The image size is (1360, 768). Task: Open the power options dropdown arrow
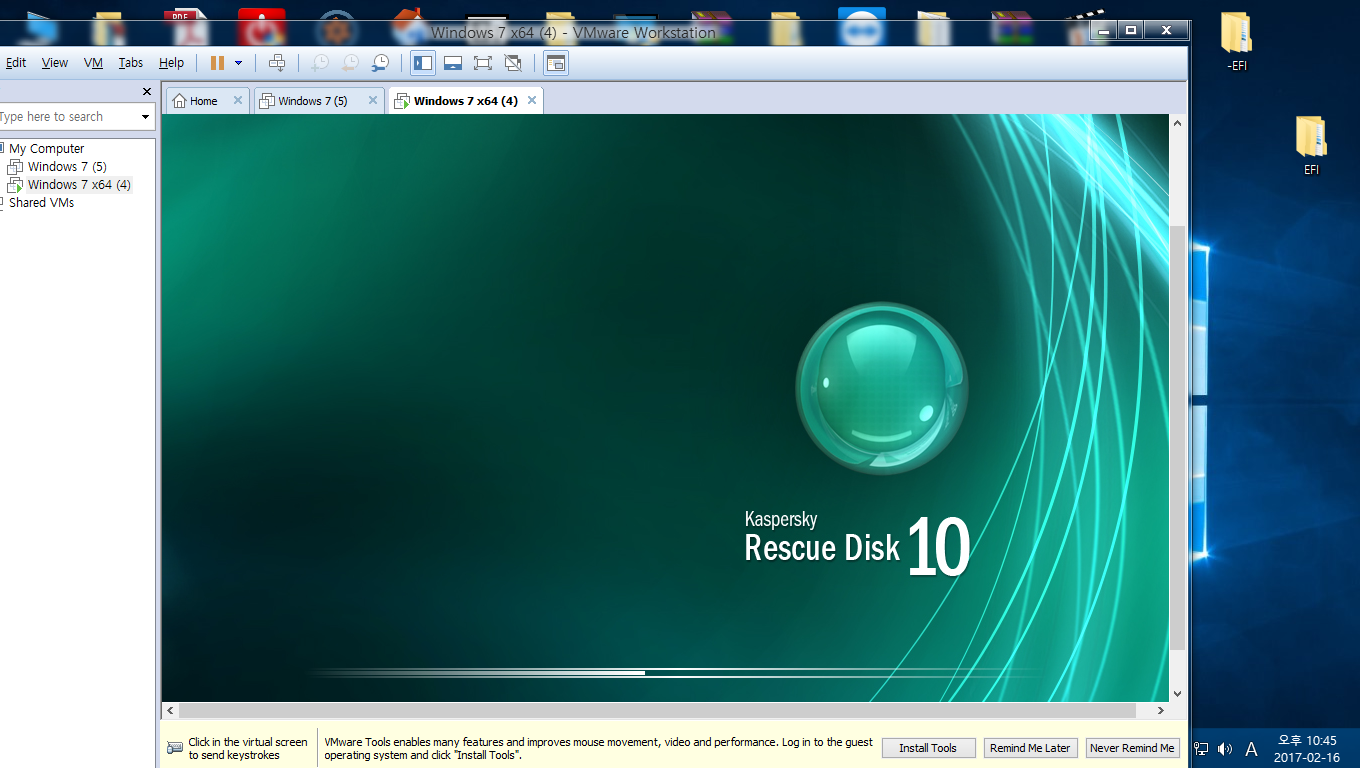tap(238, 63)
